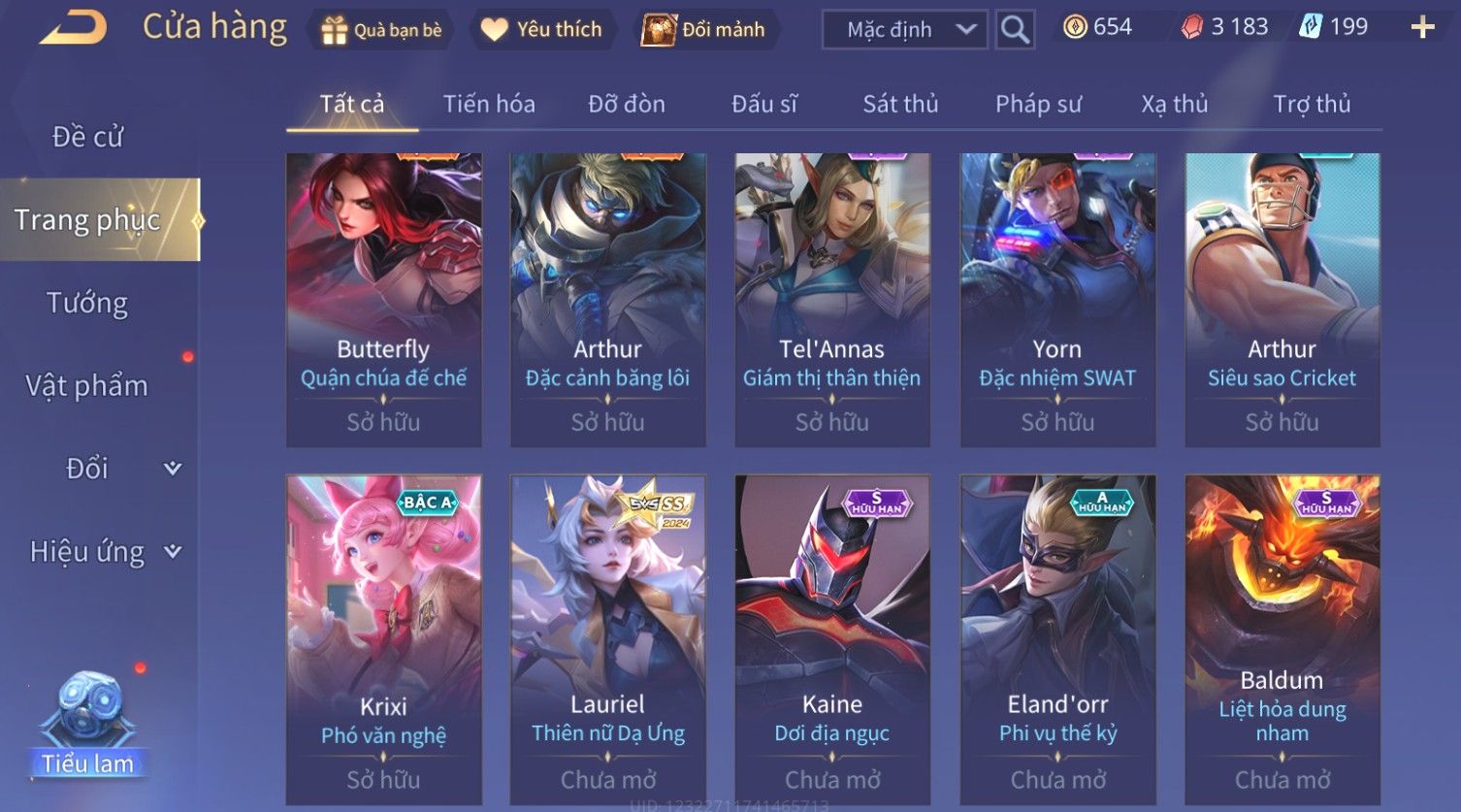Select Lauriel Thiên nữ Dạ Ưng skin
Screen dimensions: 1461x812
click(x=608, y=639)
